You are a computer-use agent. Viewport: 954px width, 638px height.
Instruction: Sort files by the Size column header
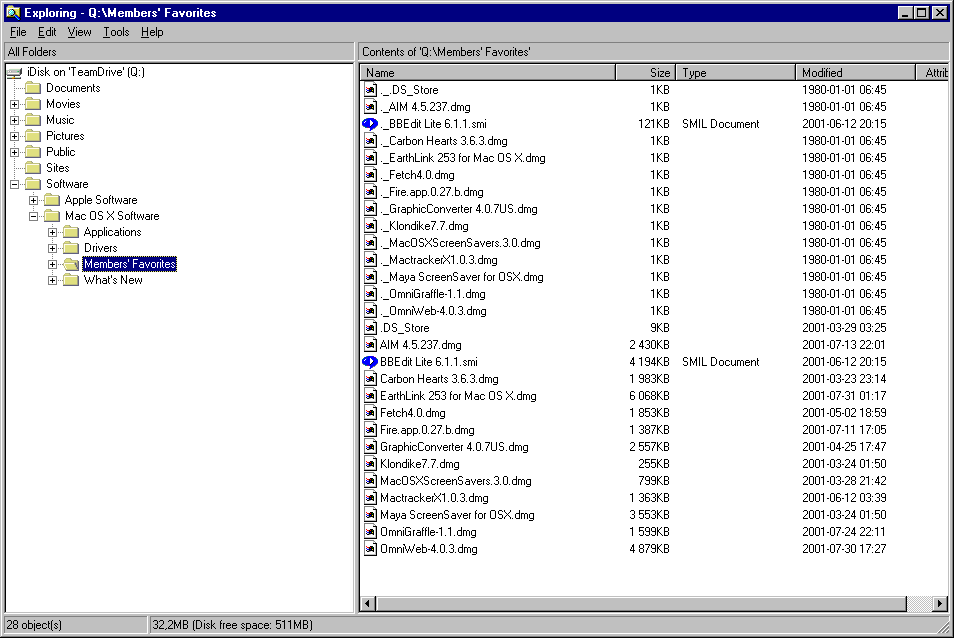tap(646, 73)
